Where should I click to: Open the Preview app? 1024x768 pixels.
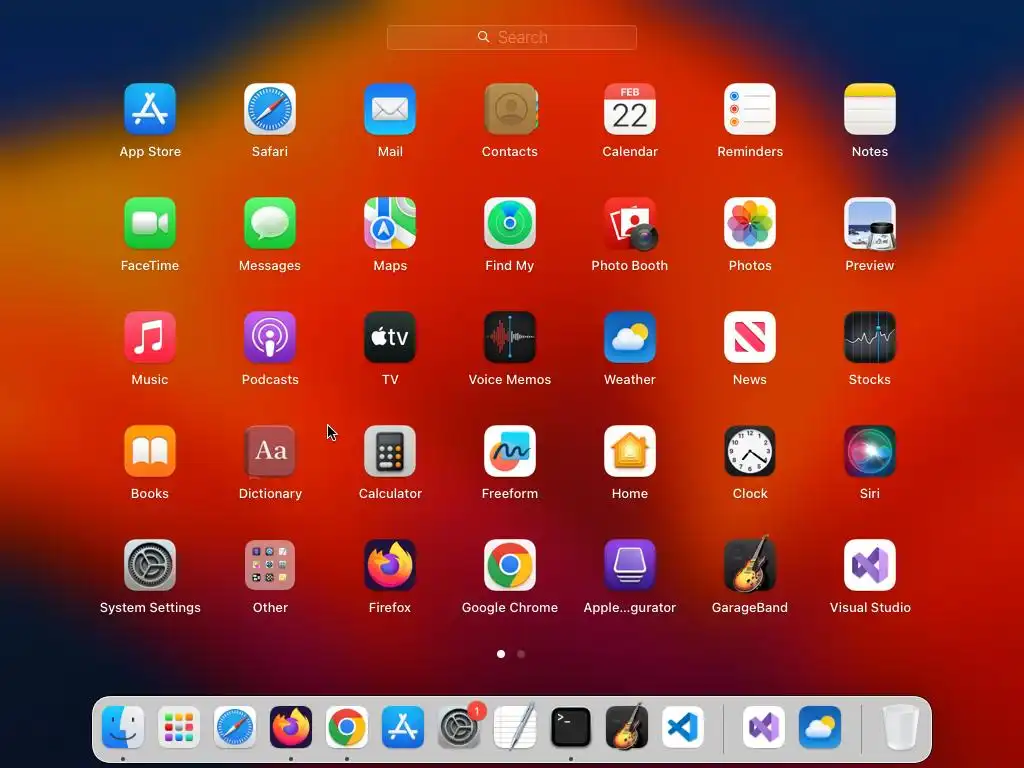(x=870, y=223)
